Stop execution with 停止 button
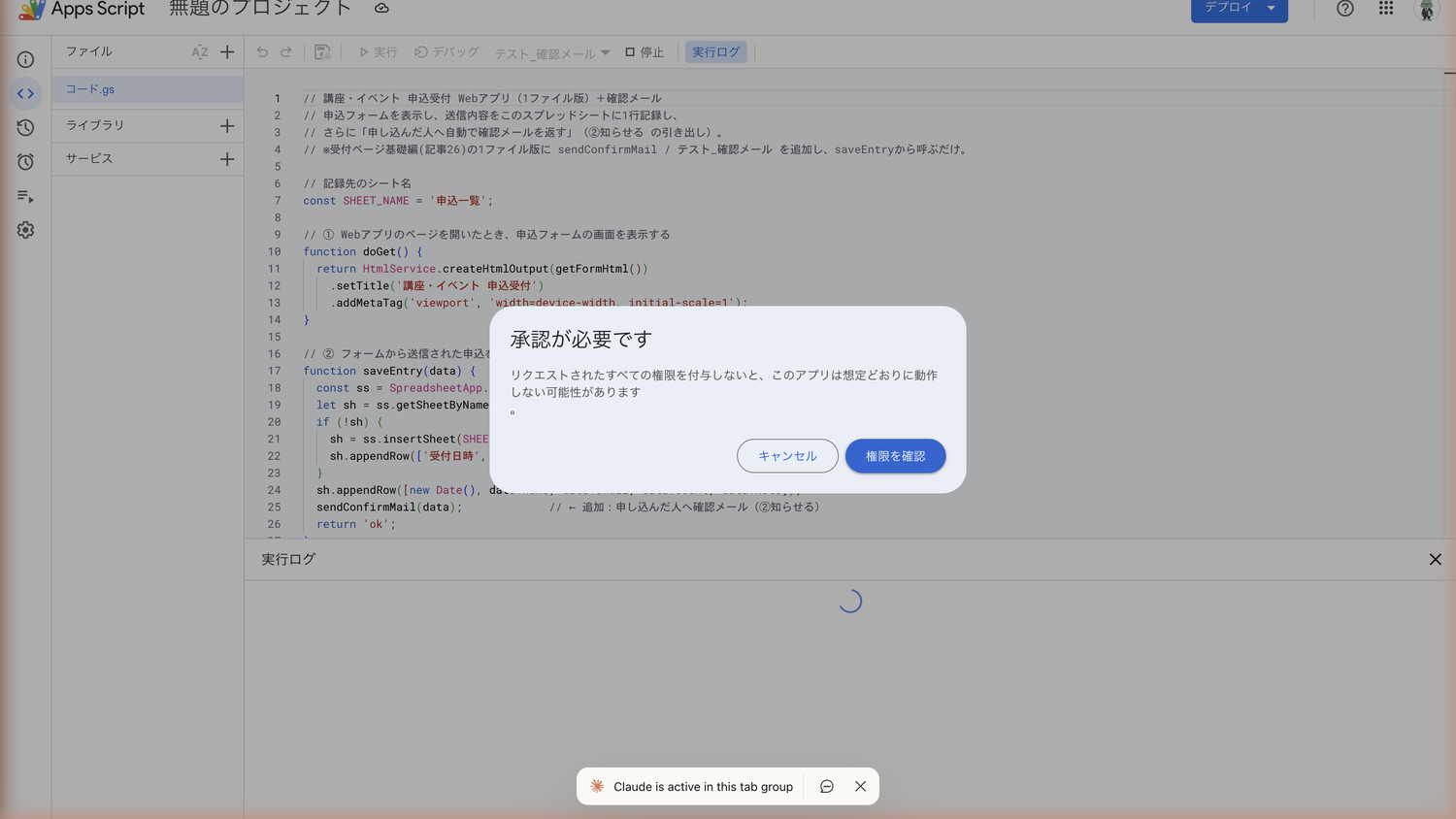 (x=645, y=52)
